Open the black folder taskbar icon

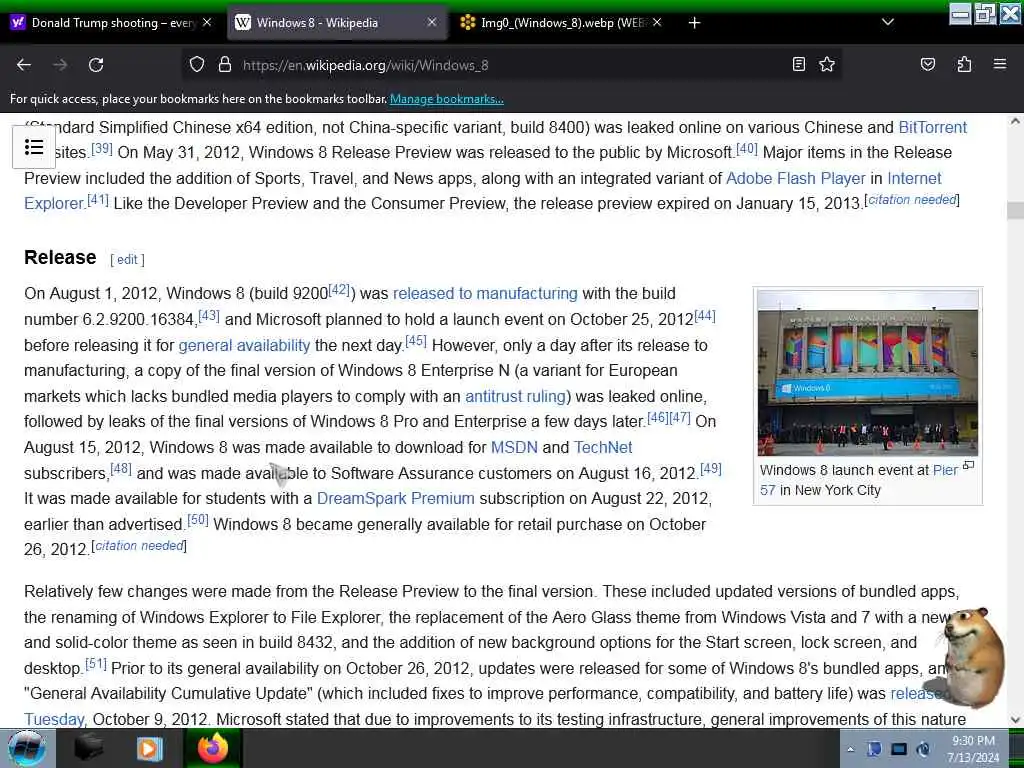[x=88, y=748]
